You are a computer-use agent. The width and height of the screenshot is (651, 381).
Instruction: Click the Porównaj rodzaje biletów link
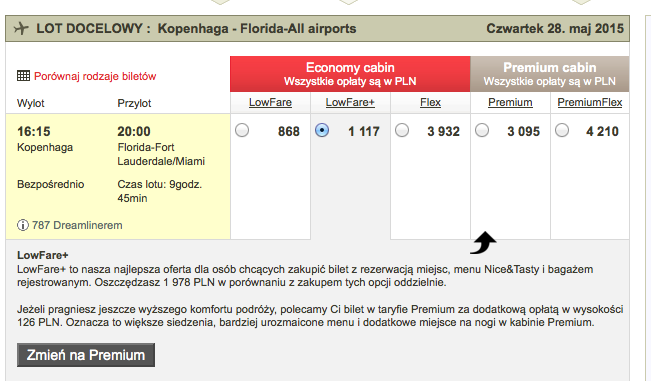(95, 76)
